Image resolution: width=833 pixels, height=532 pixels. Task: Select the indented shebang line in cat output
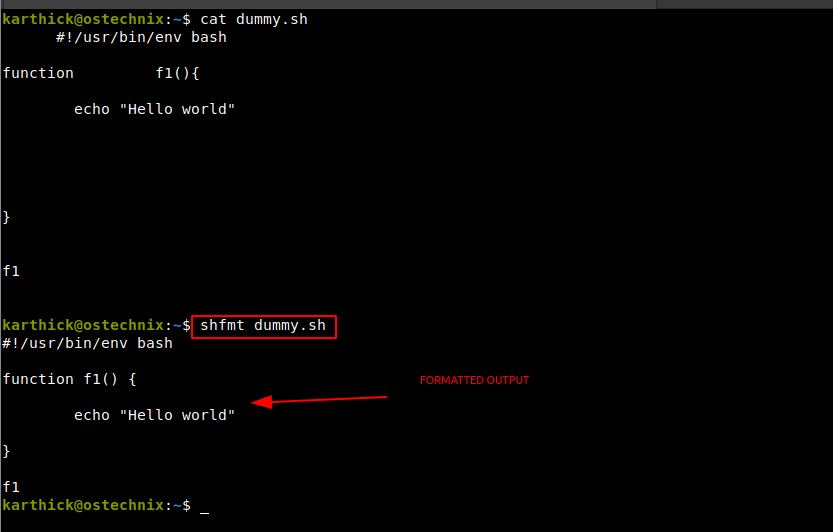[x=141, y=38]
